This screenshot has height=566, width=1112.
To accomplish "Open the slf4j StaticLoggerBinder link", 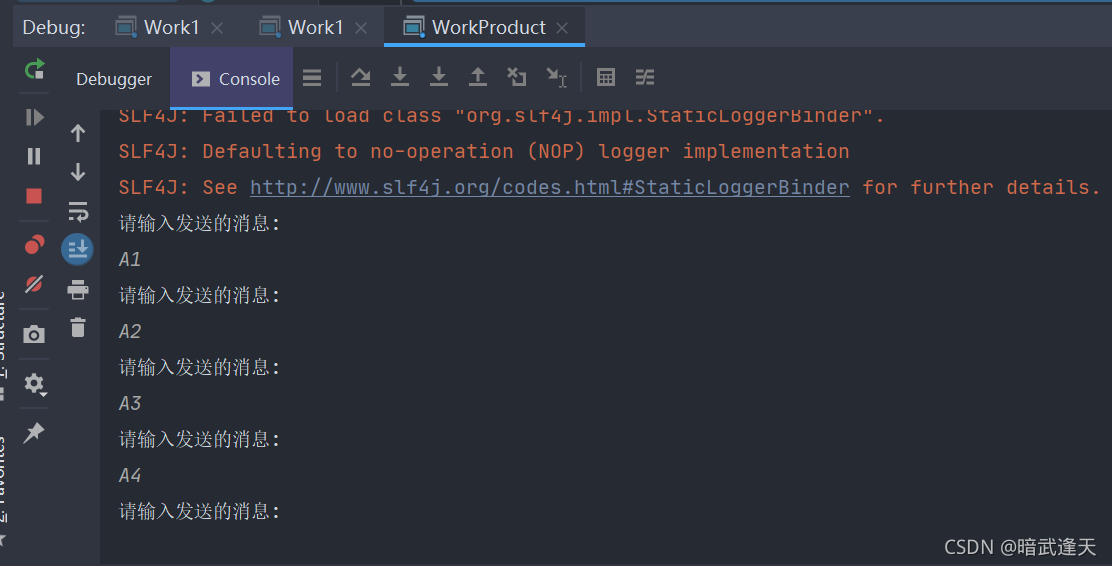I will pyautogui.click(x=550, y=187).
